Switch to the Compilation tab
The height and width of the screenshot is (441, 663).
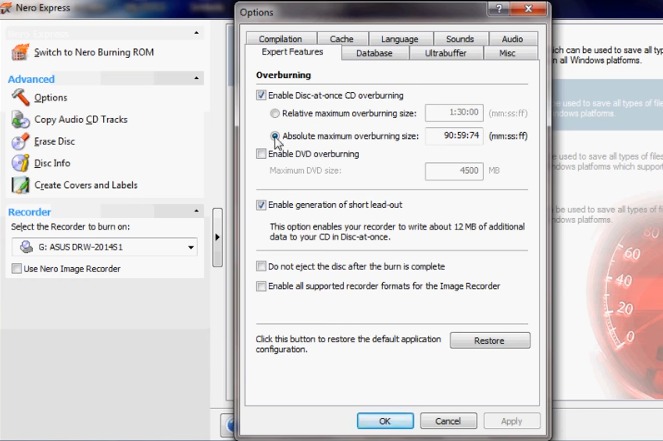click(281, 39)
